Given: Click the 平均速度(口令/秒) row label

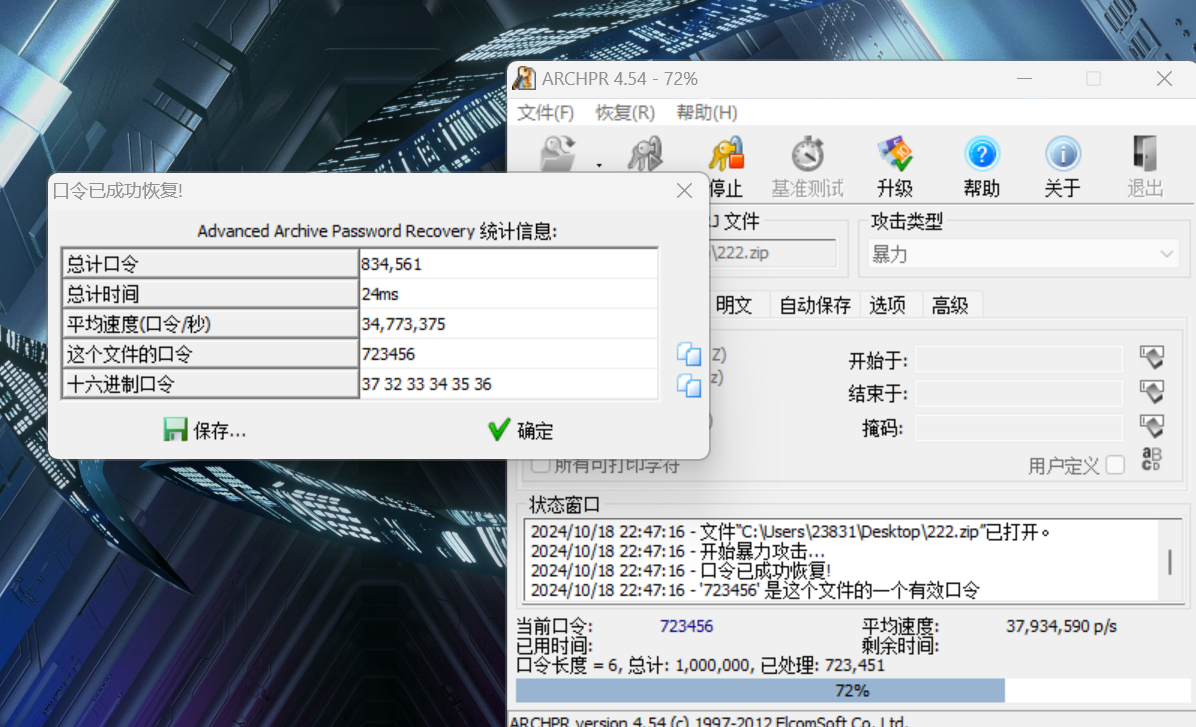Looking at the screenshot, I should click(211, 324).
